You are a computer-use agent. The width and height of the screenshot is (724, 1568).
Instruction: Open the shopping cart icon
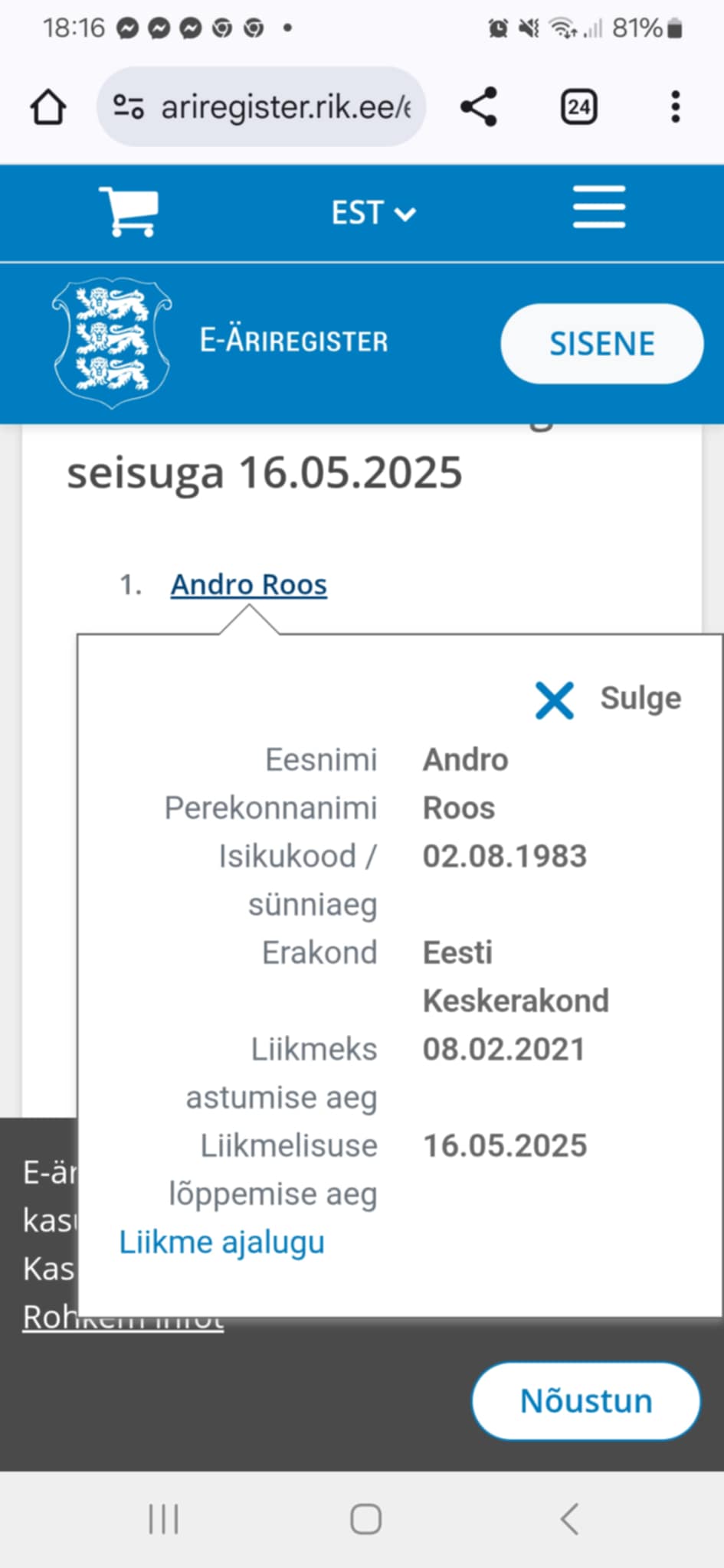(x=129, y=211)
